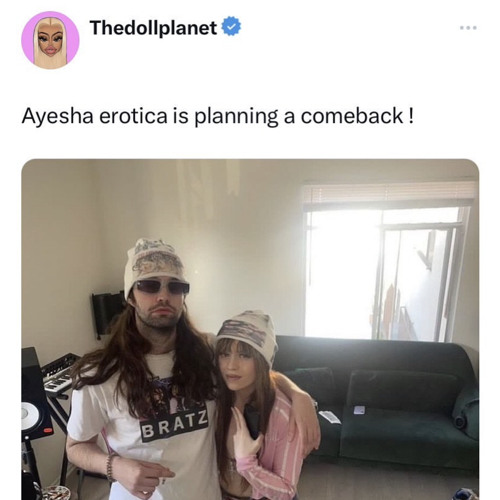Open Thedollplanet profile avatar
Screen dimensions: 500x500
pos(50,40)
